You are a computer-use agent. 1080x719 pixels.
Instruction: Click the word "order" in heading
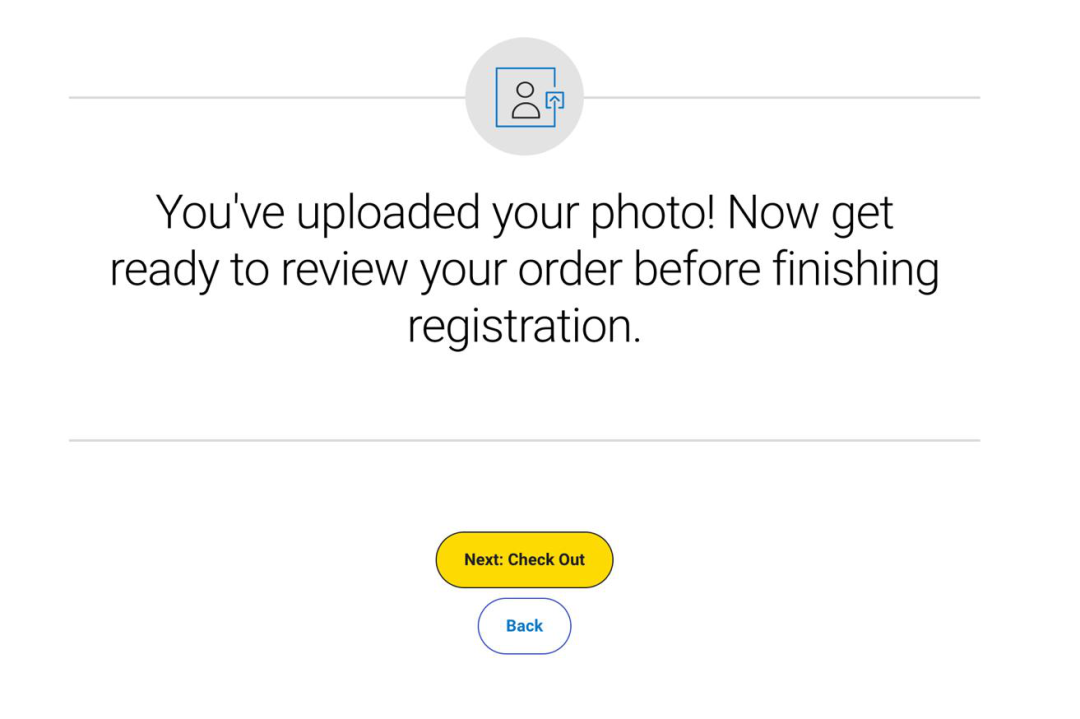[570, 269]
